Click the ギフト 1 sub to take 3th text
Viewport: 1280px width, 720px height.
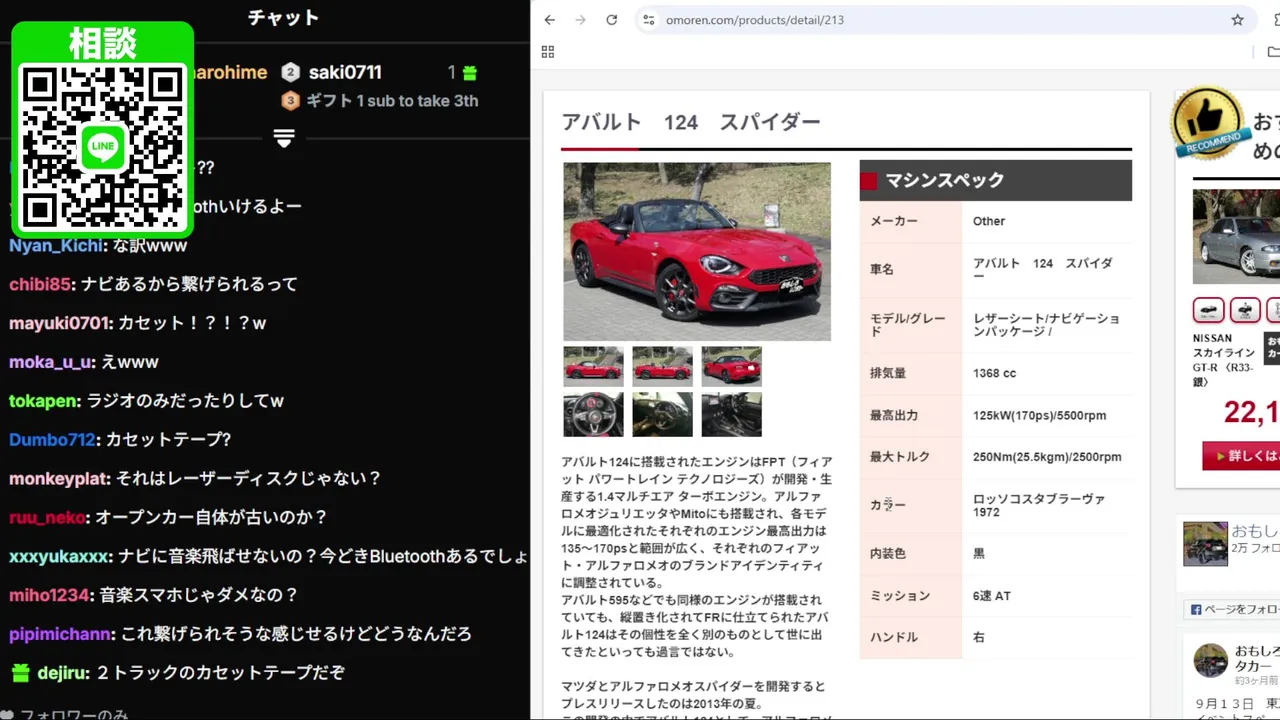coord(392,100)
